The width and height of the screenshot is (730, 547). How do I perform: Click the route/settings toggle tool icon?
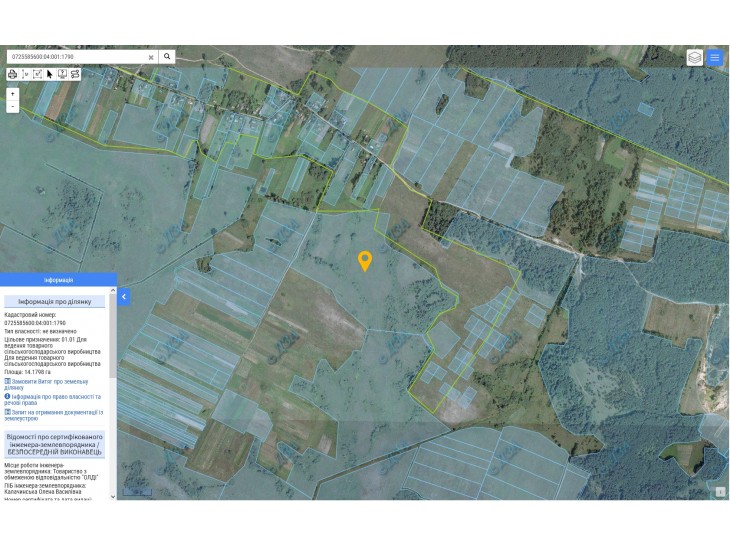(75, 74)
